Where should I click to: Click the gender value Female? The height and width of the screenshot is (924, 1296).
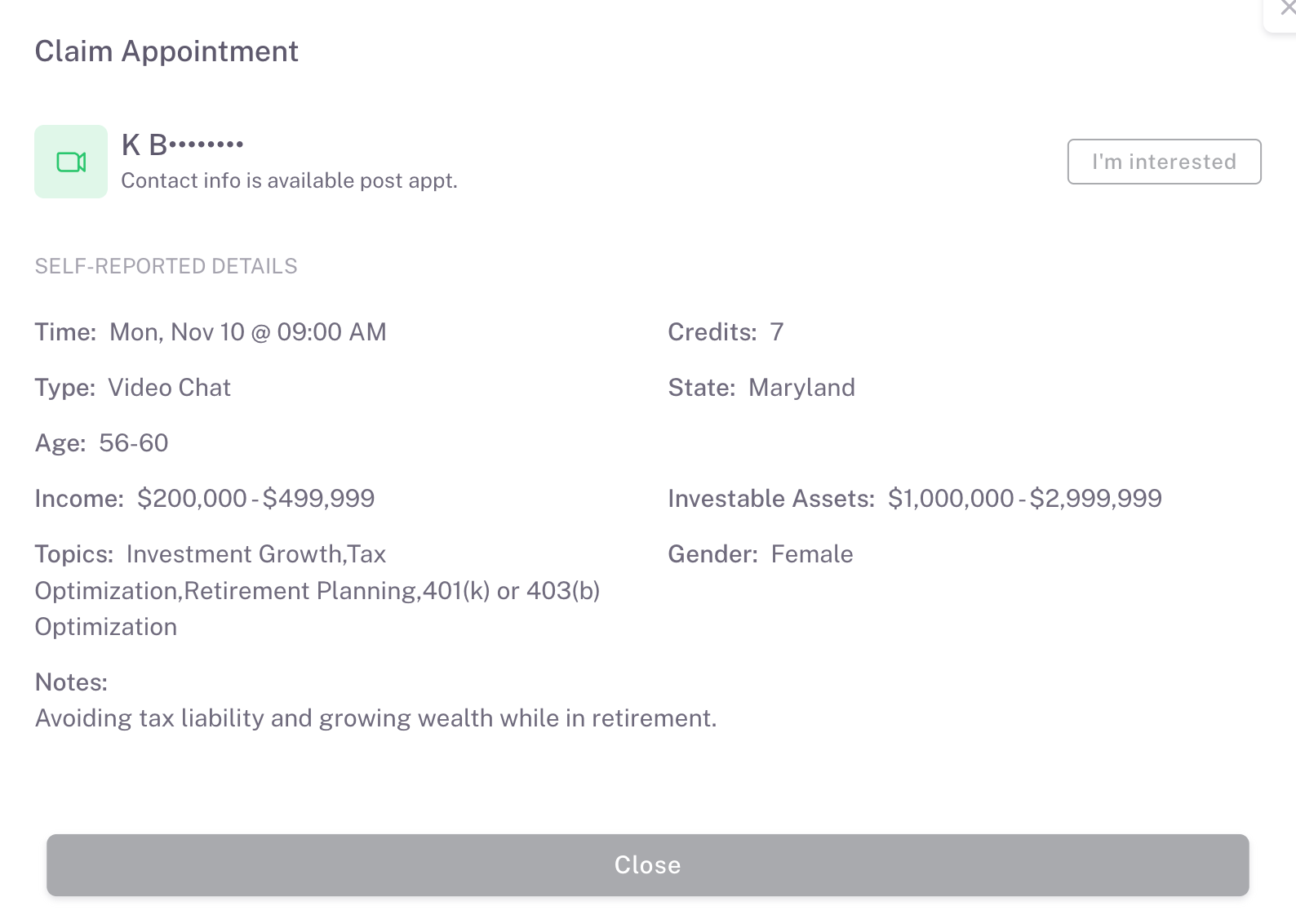click(x=812, y=554)
